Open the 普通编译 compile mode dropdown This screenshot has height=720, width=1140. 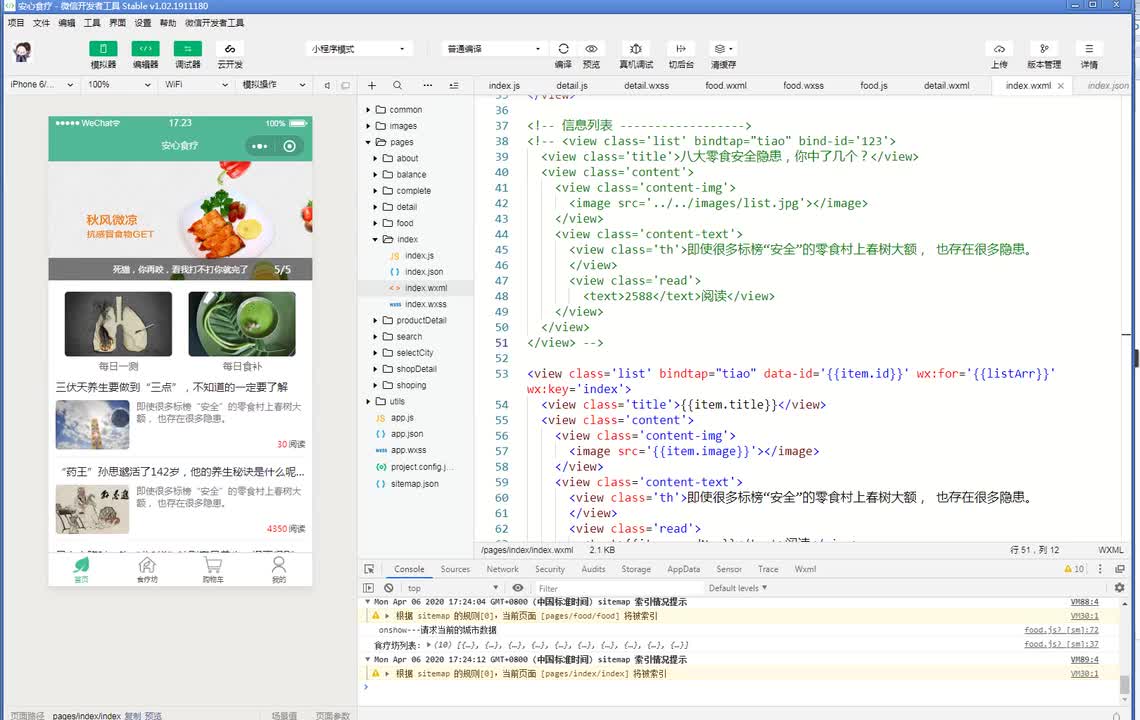point(494,49)
